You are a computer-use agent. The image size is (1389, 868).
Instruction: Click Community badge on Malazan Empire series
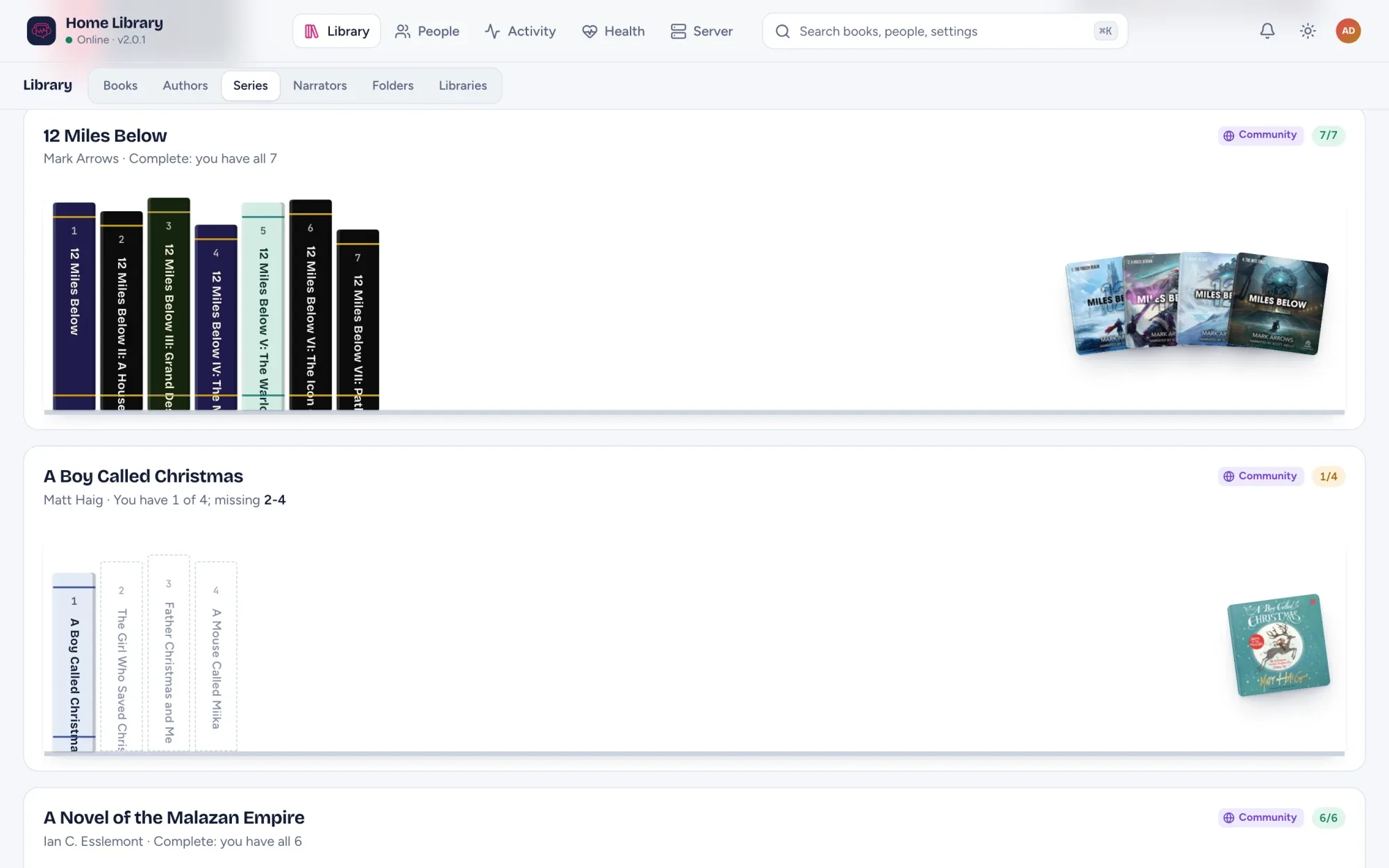1261,818
